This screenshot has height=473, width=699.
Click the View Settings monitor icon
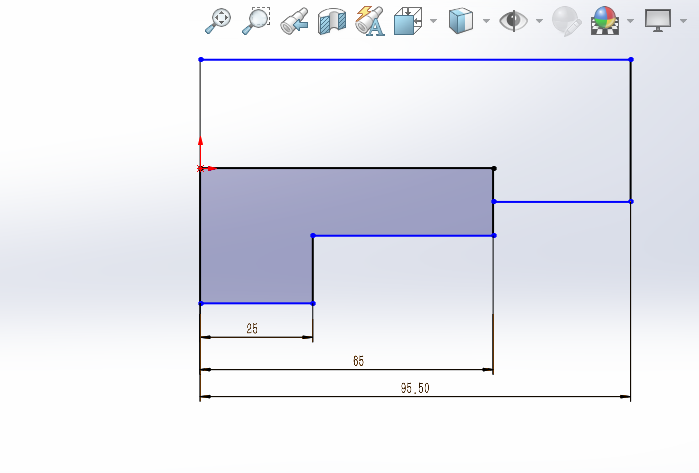[x=658, y=21]
